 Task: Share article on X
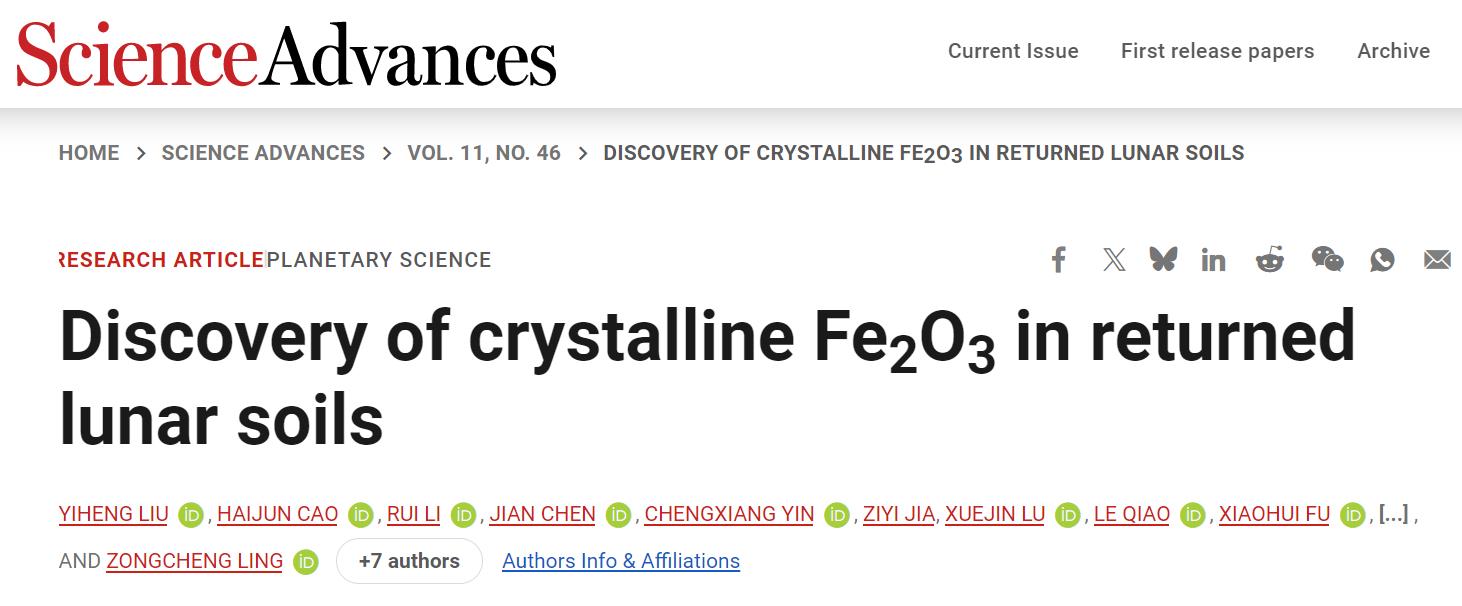(1113, 260)
